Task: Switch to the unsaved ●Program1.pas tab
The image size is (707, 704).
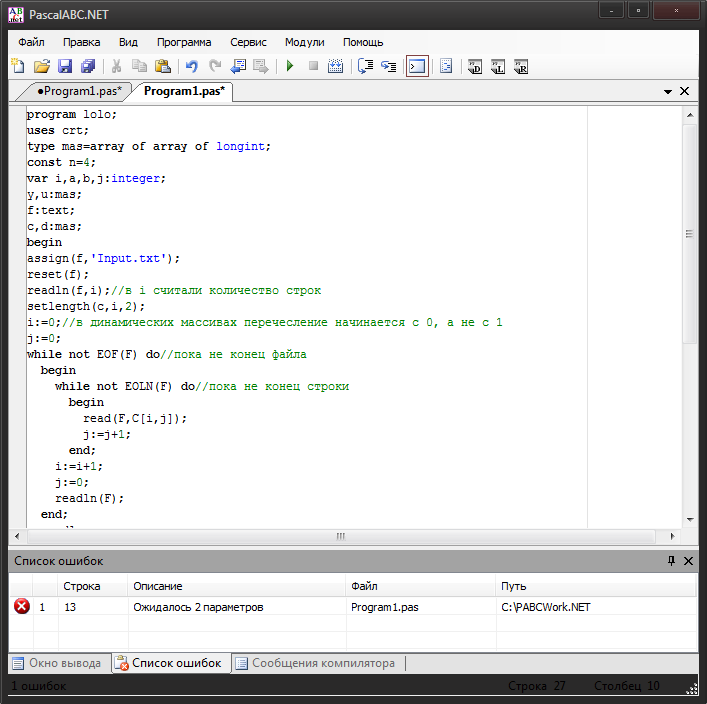Action: pyautogui.click(x=78, y=91)
